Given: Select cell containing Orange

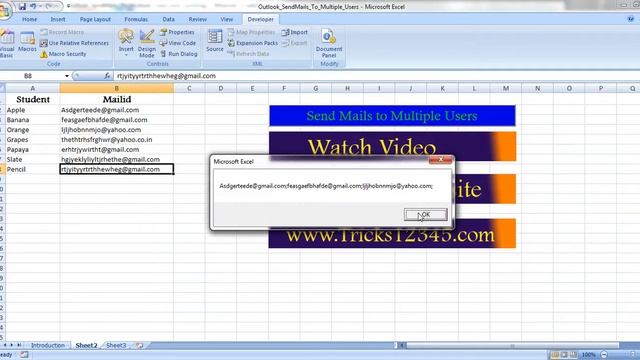Looking at the screenshot, I should tap(33, 129).
